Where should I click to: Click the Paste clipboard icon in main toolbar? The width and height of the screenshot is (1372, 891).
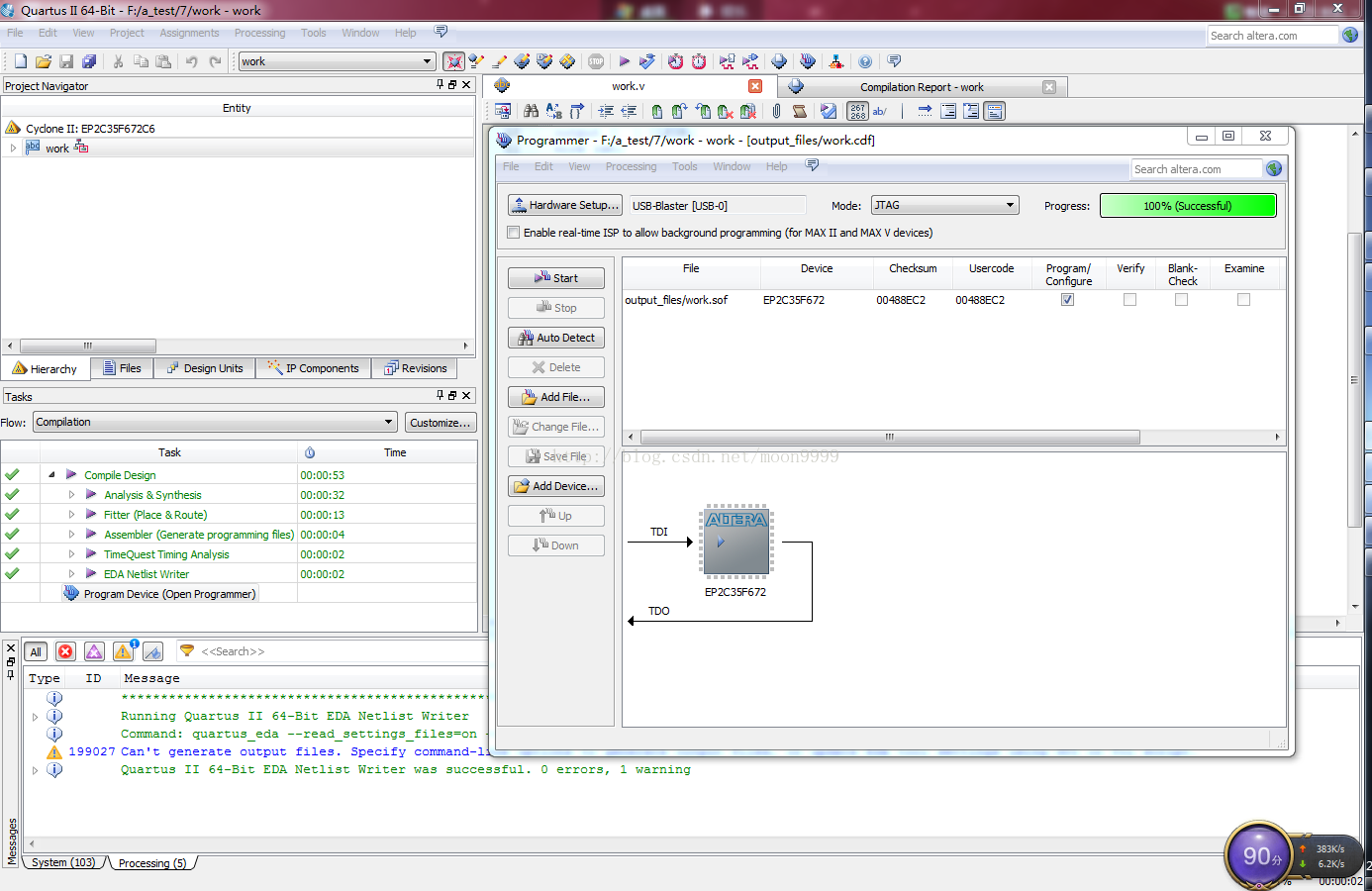coord(163,61)
